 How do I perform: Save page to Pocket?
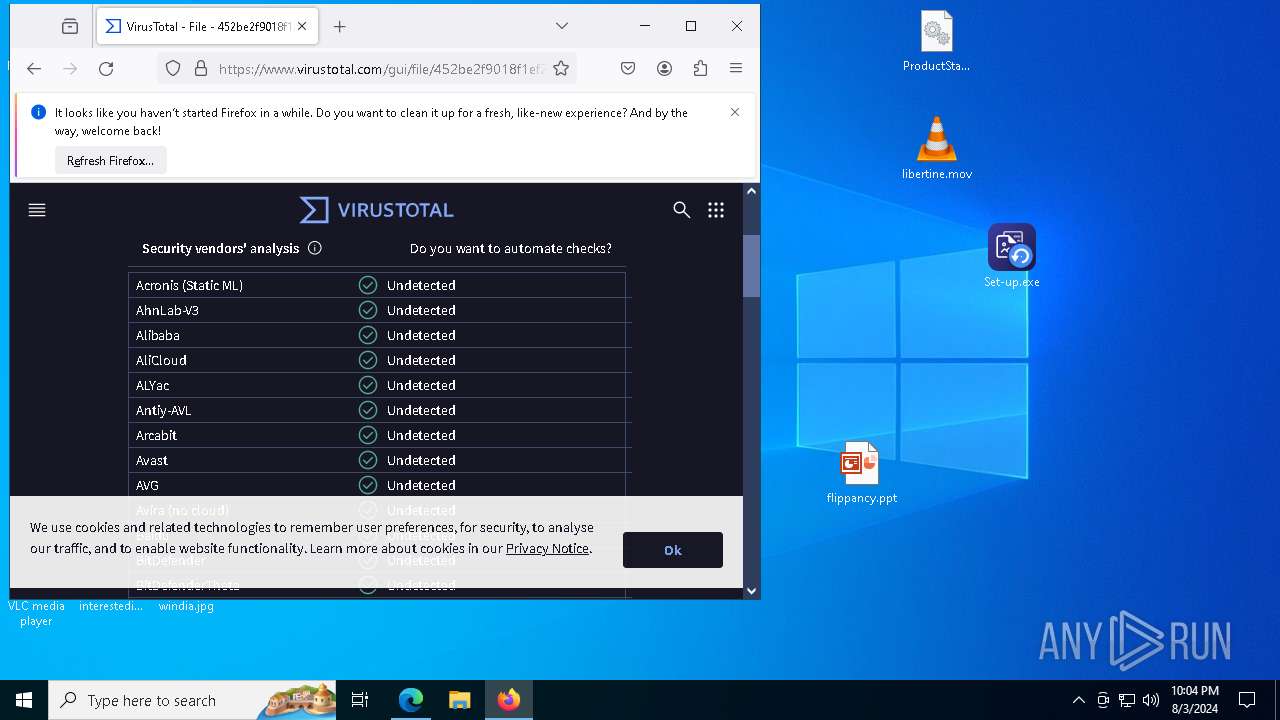(628, 68)
